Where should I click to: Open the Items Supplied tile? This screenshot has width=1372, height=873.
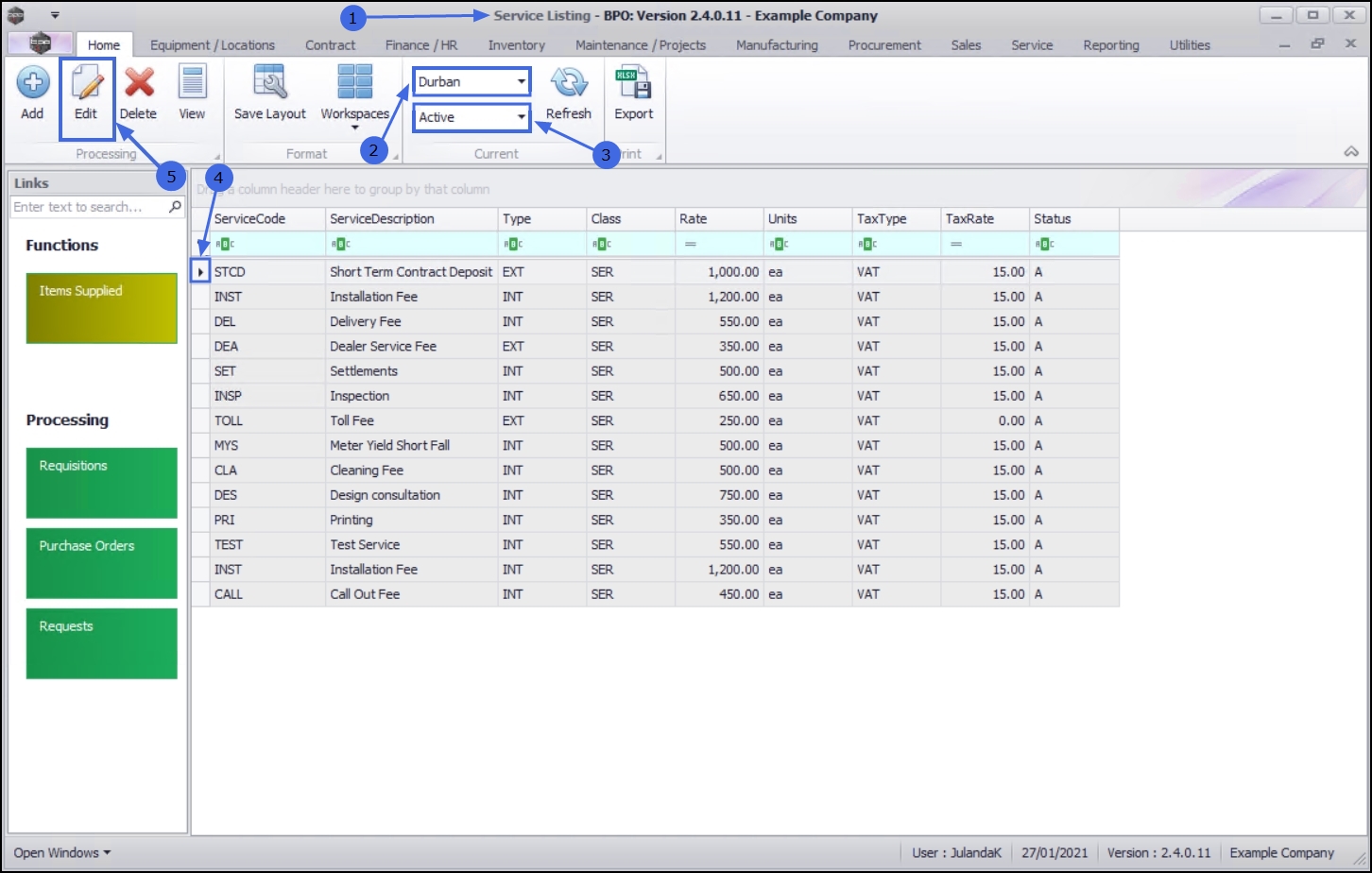(x=102, y=308)
